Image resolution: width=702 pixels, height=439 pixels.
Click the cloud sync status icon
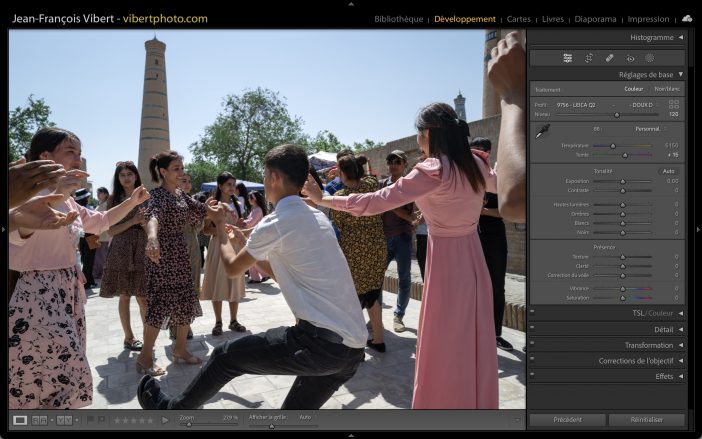[x=687, y=18]
